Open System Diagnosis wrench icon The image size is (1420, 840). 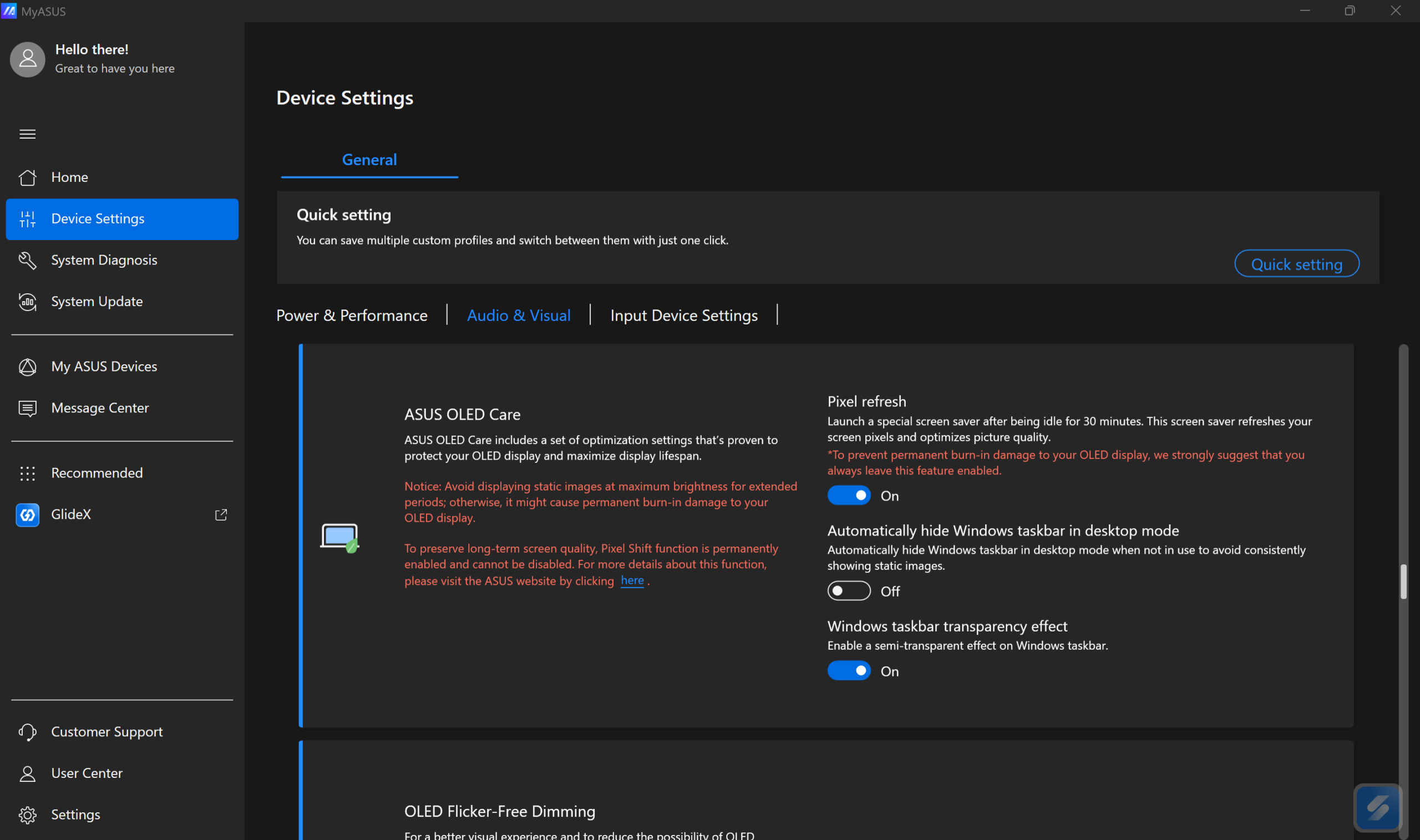coord(27,261)
